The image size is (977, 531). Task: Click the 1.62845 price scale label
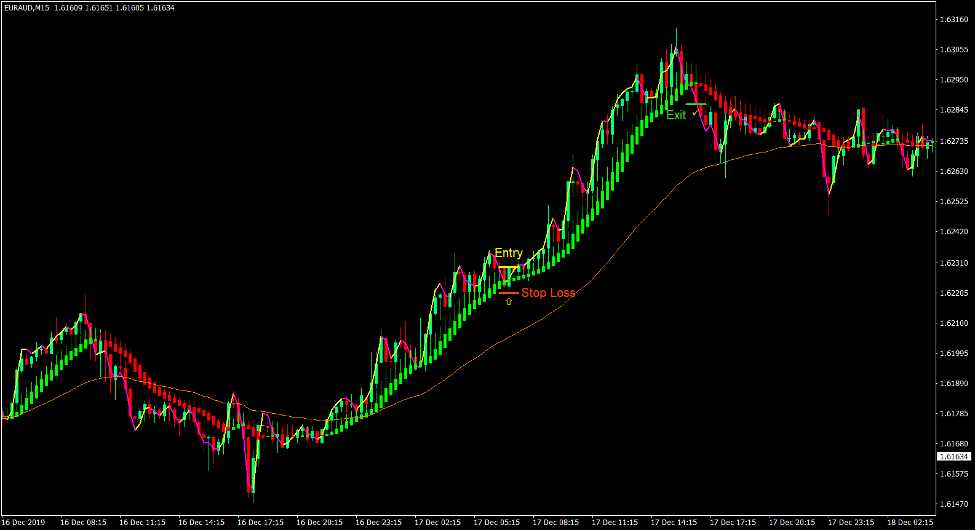pos(953,110)
